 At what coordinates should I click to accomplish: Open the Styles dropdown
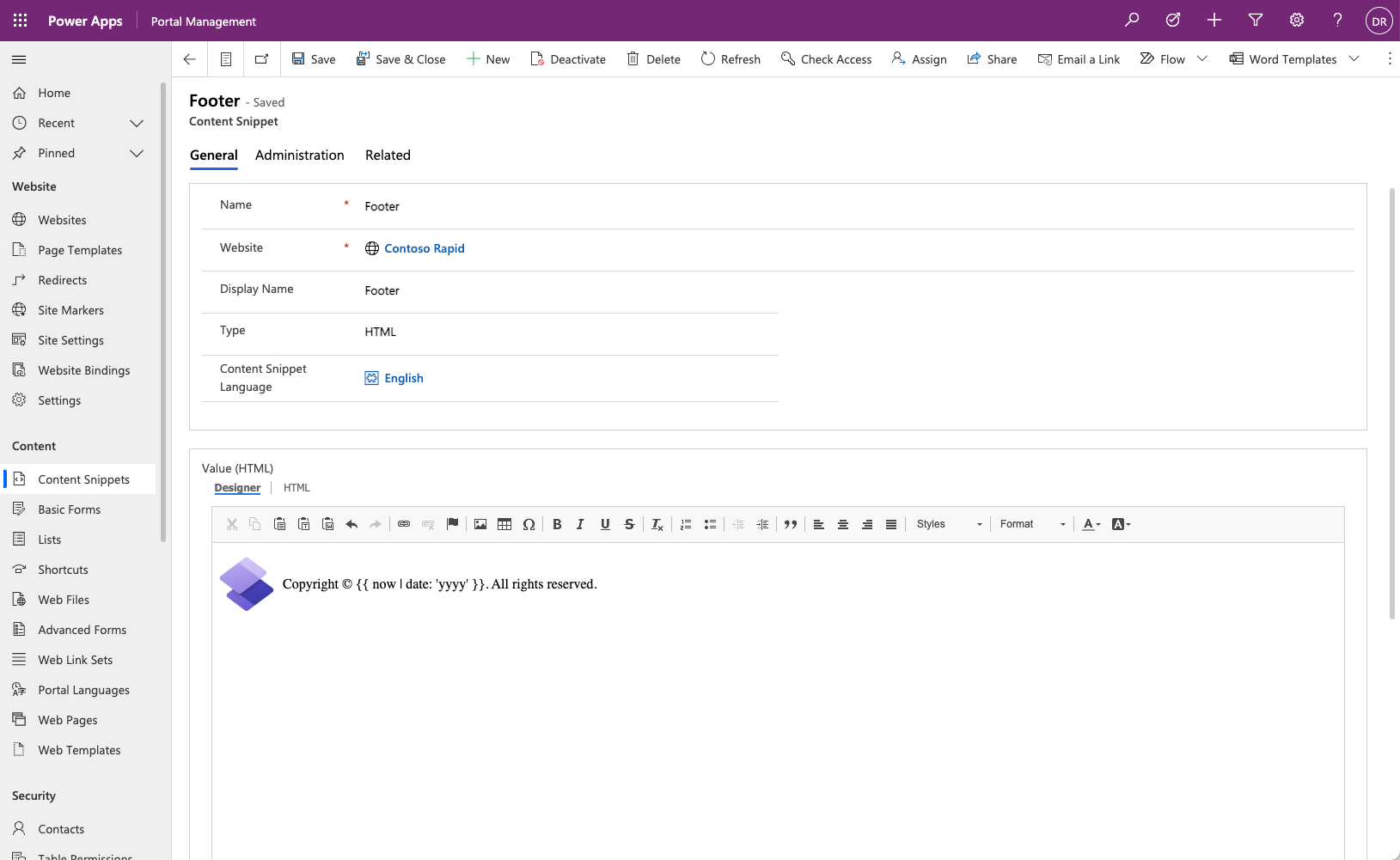click(x=949, y=524)
